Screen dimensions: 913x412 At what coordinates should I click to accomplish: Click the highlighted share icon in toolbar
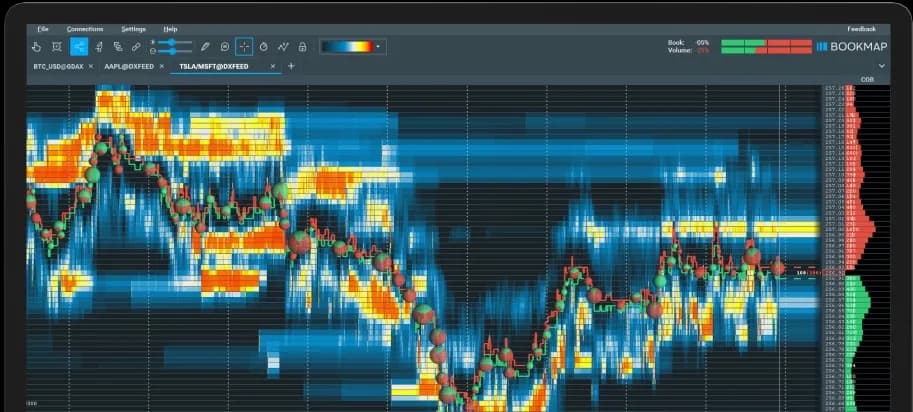pyautogui.click(x=79, y=46)
